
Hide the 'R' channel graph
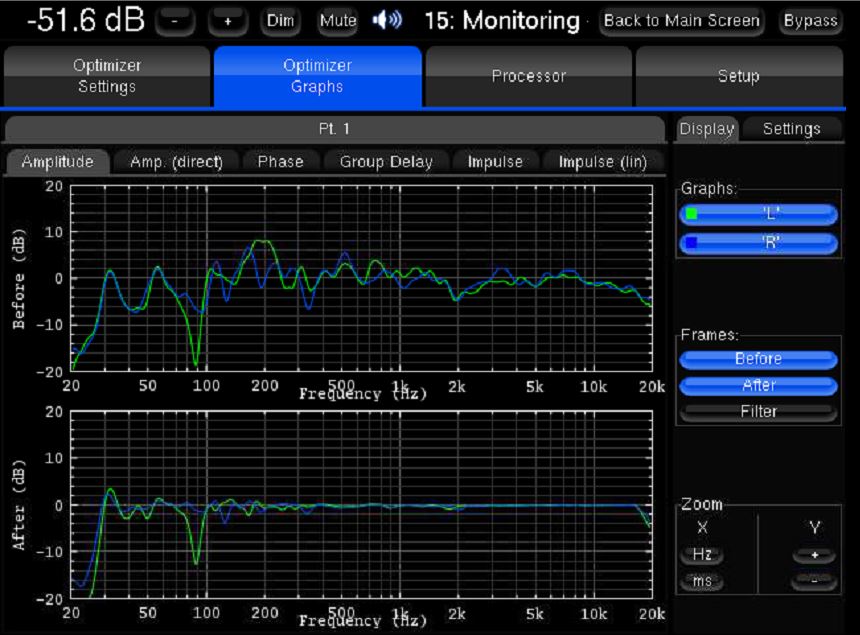(x=757, y=242)
